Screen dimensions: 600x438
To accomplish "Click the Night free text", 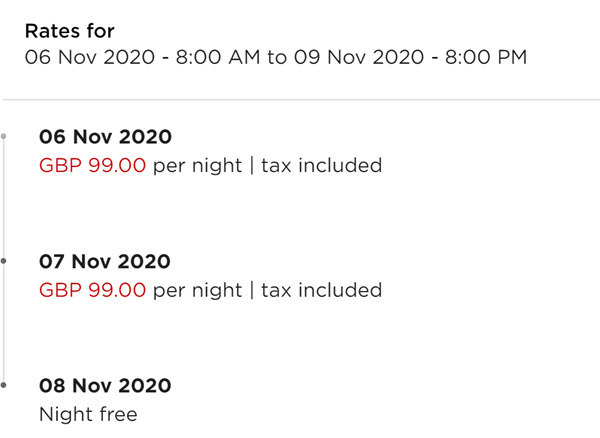I will point(88,414).
